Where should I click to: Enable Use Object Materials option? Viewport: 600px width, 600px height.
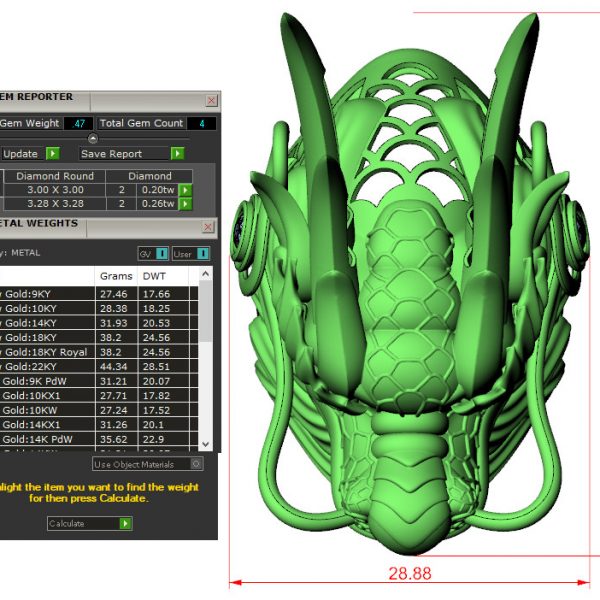[196, 464]
